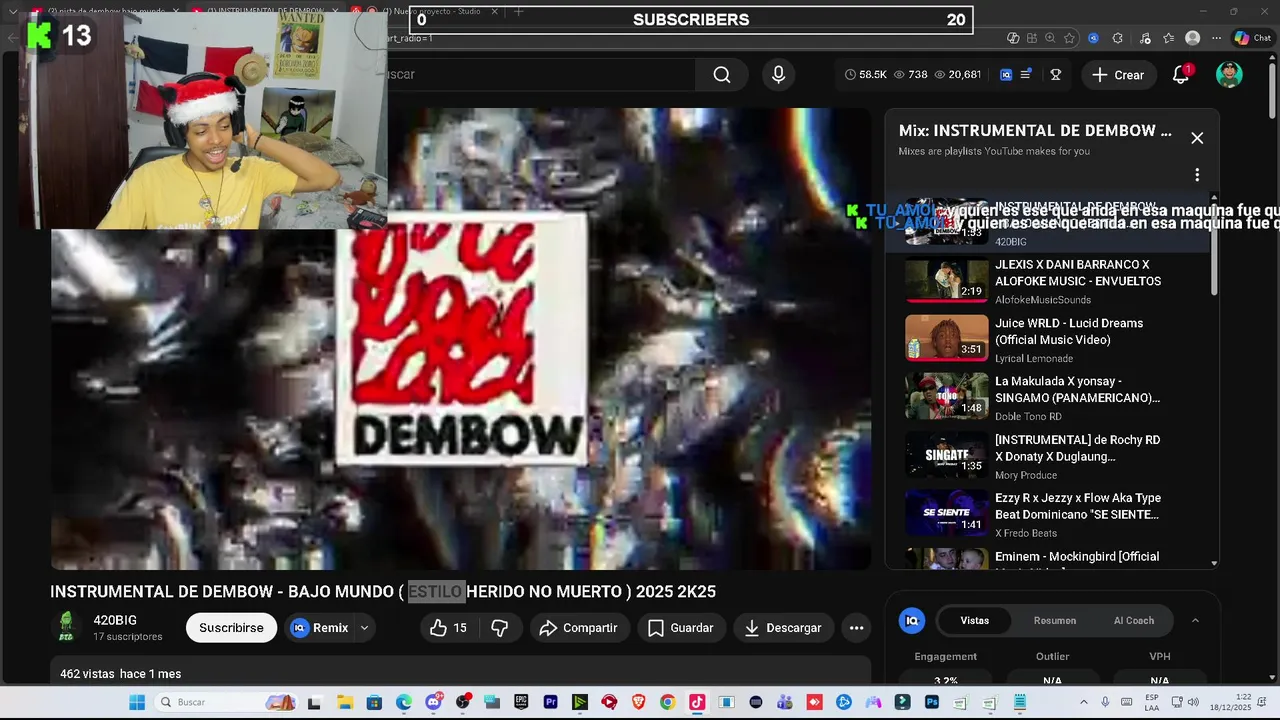1280x720 pixels.
Task: Click the browser favorites star in address bar
Action: point(1070,38)
